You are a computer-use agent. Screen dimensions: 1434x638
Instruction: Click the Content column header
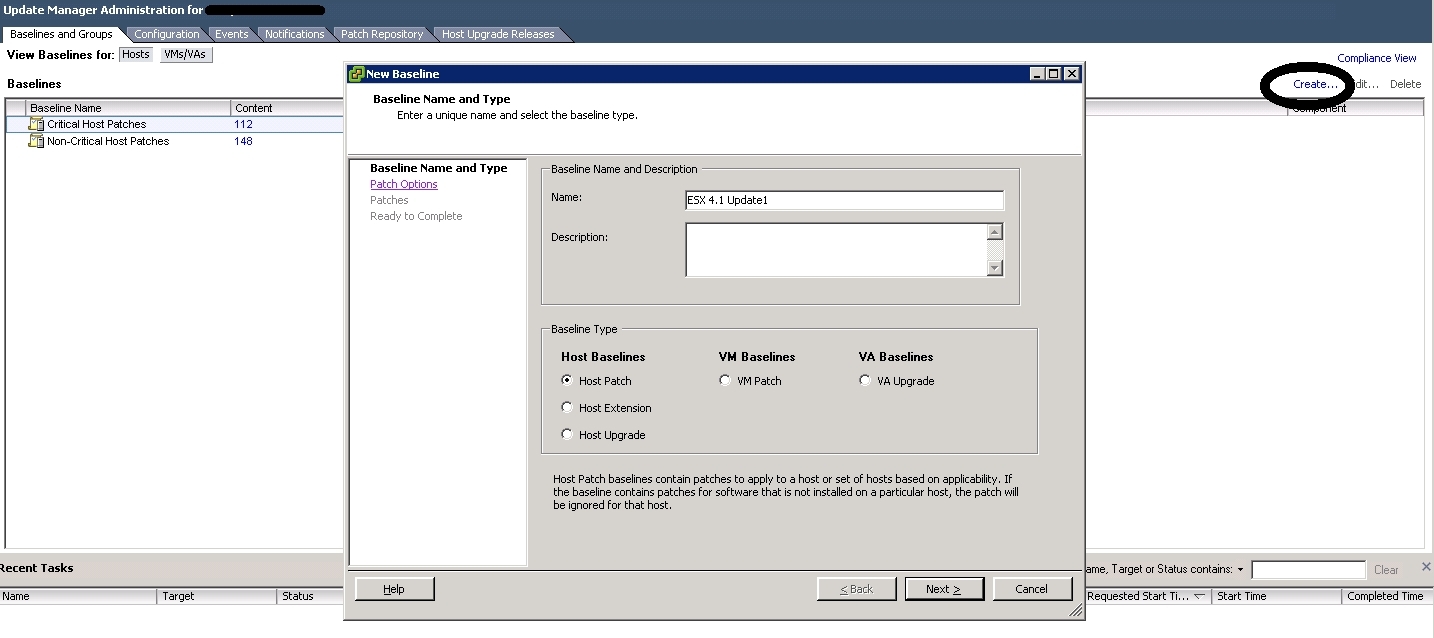pyautogui.click(x=287, y=108)
